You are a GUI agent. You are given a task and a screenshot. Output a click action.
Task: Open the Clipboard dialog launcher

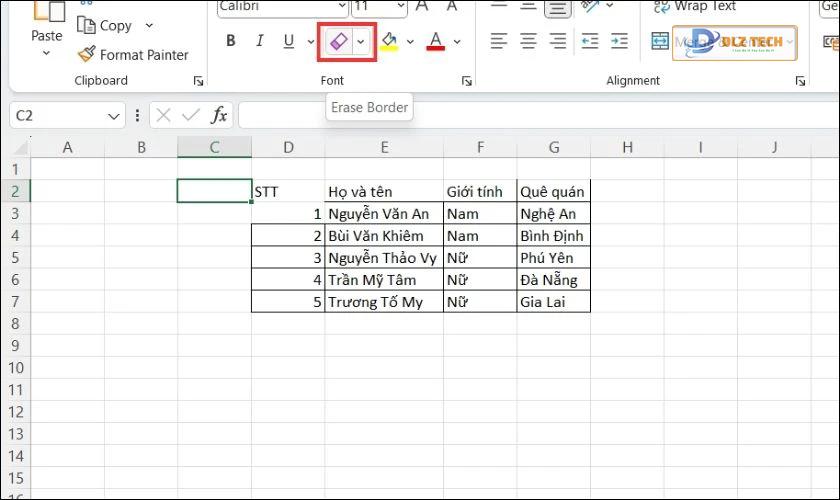[x=198, y=81]
